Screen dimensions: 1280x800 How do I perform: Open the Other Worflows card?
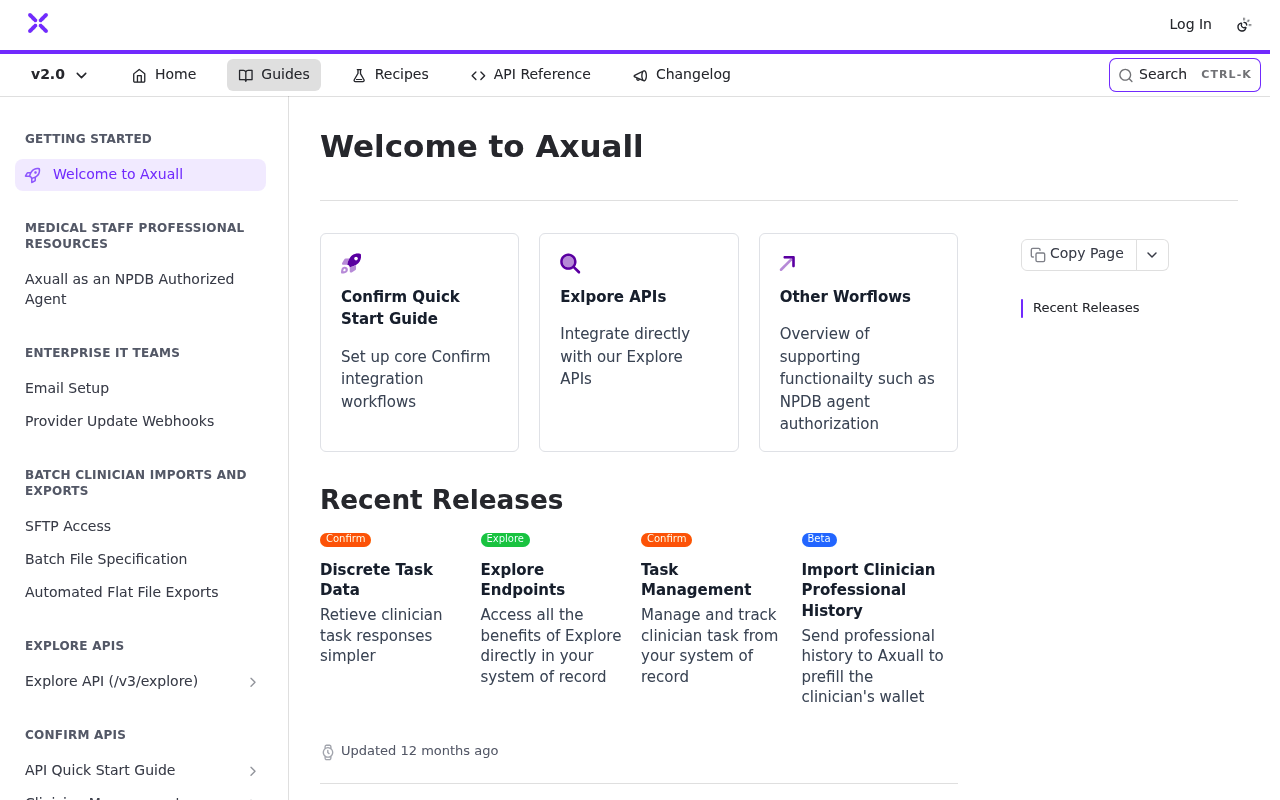[x=858, y=342]
